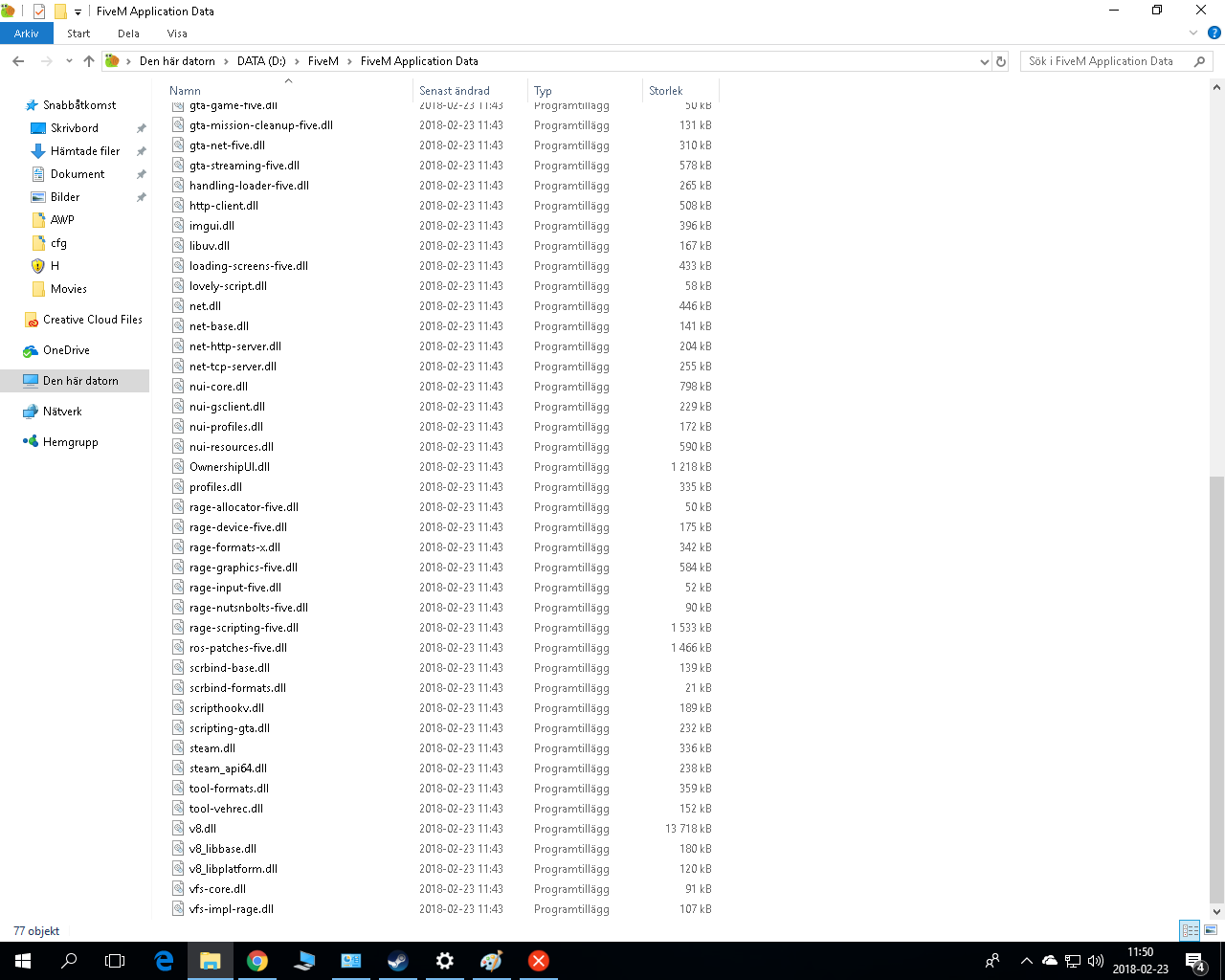The width and height of the screenshot is (1225, 980).
Task: Click the Back navigation arrow
Action: tap(18, 61)
